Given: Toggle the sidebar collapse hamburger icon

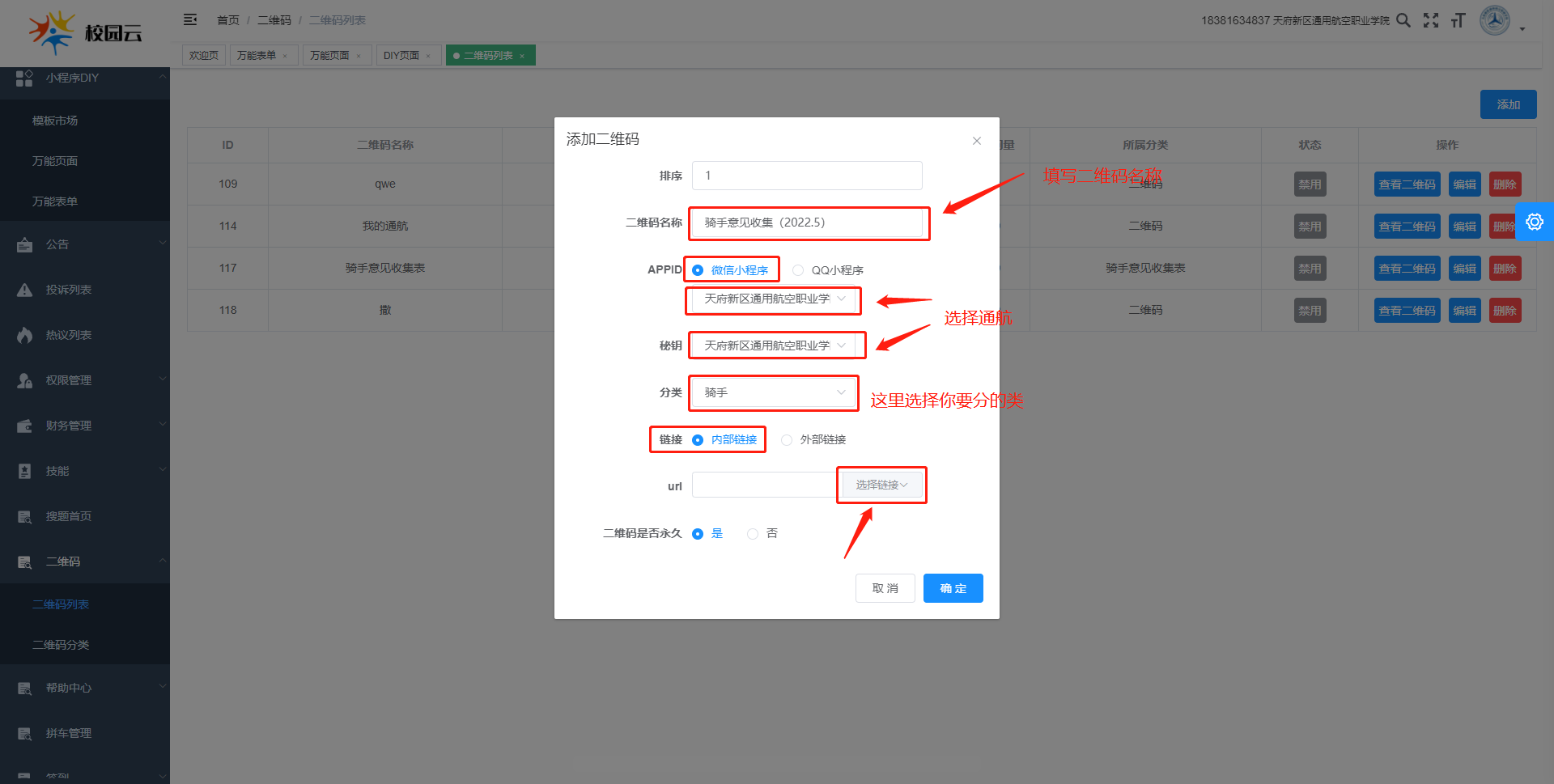Looking at the screenshot, I should [190, 19].
